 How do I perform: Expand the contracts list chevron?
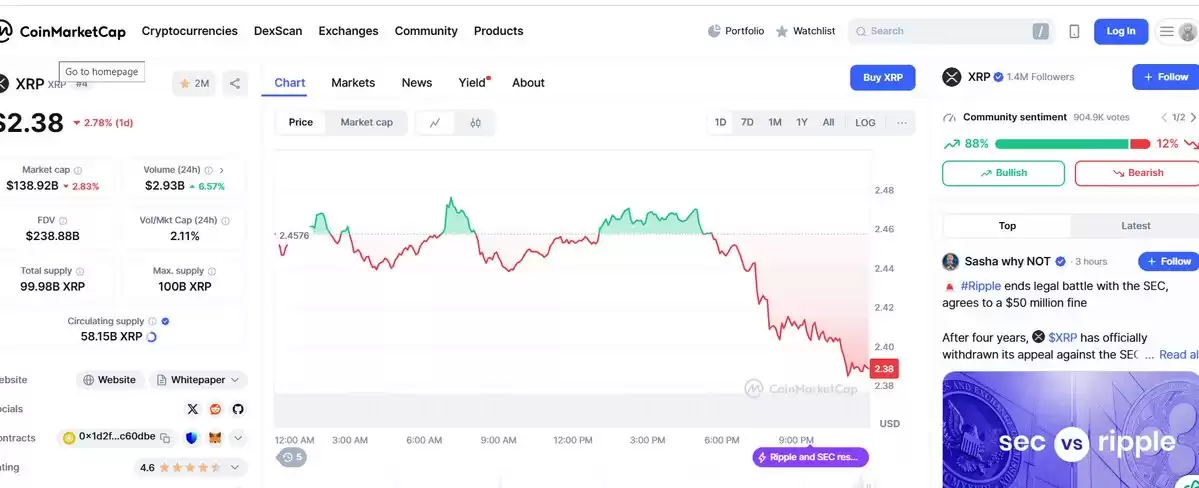(x=238, y=438)
